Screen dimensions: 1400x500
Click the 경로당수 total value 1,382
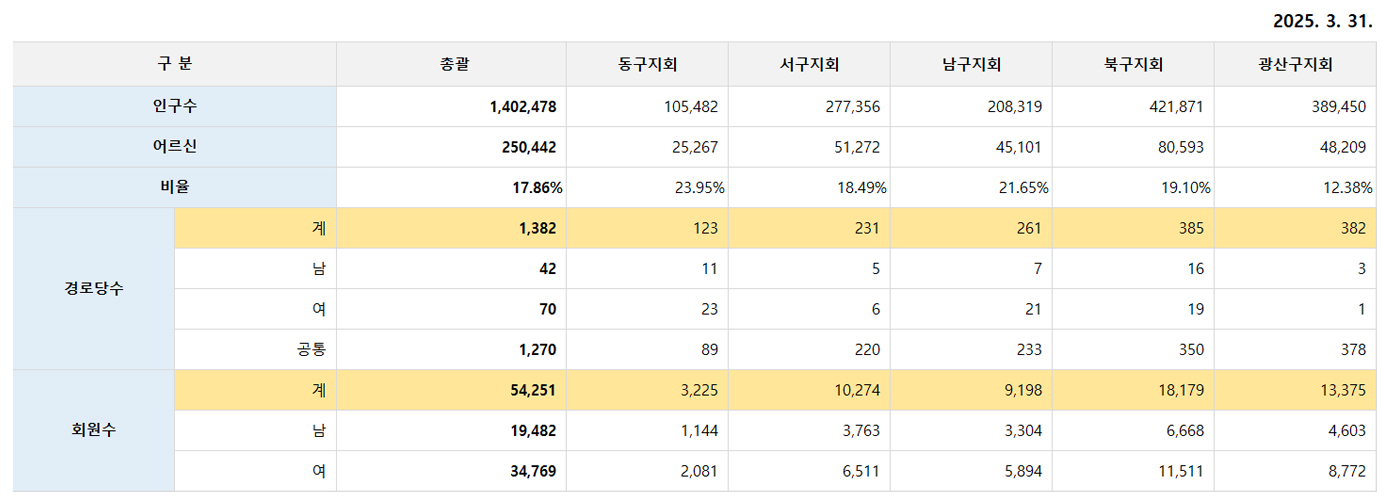[x=538, y=228]
